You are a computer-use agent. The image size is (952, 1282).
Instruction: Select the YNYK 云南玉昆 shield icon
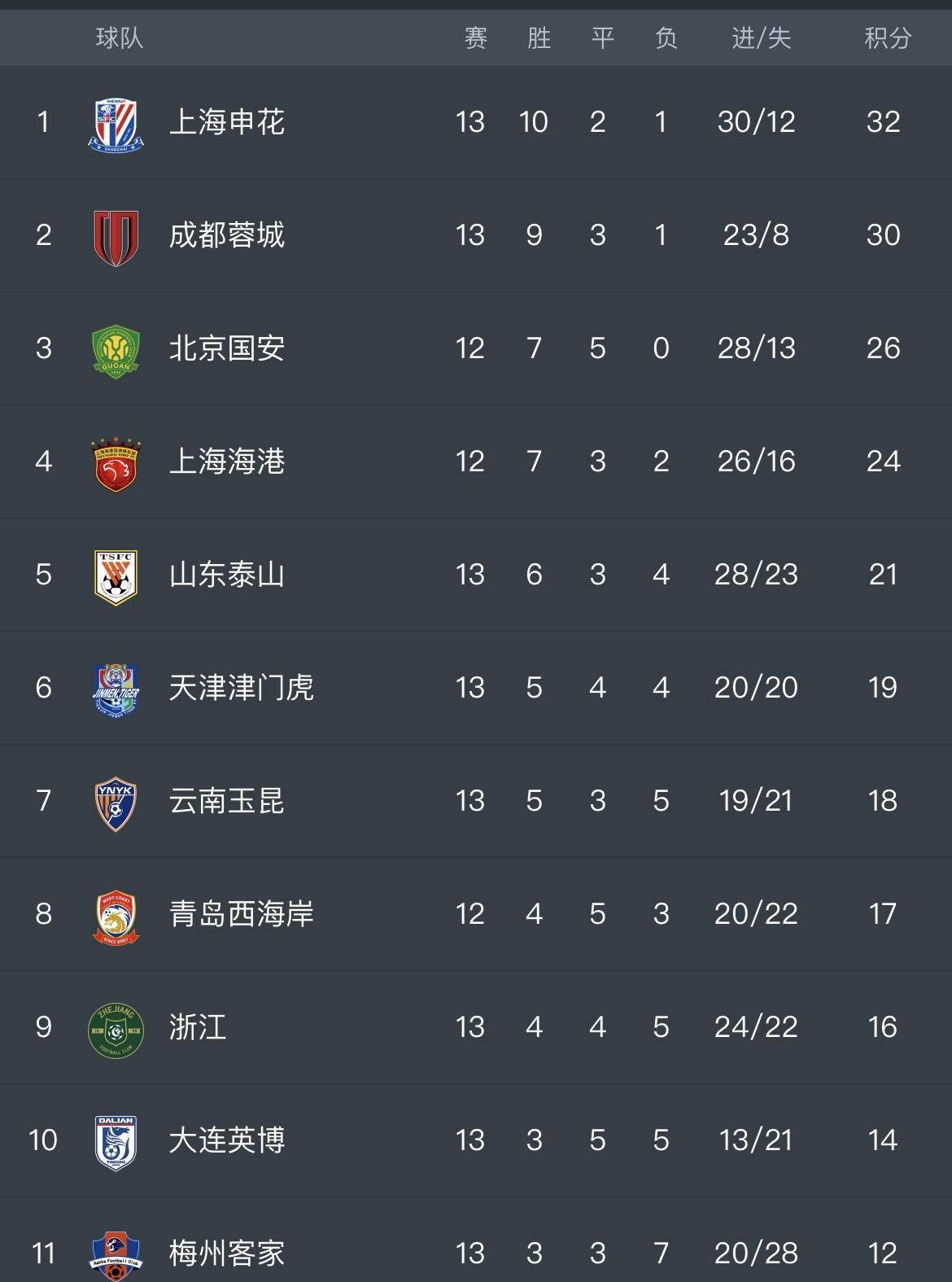tap(116, 803)
